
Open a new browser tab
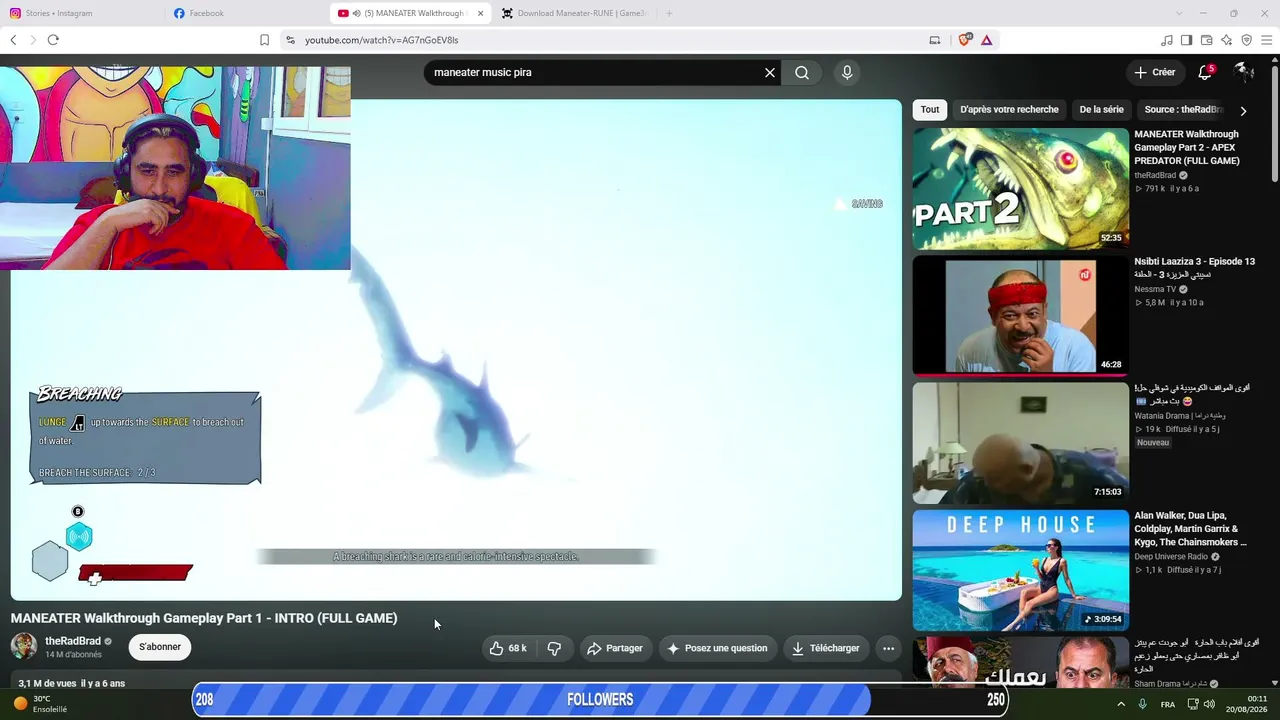pyautogui.click(x=669, y=13)
